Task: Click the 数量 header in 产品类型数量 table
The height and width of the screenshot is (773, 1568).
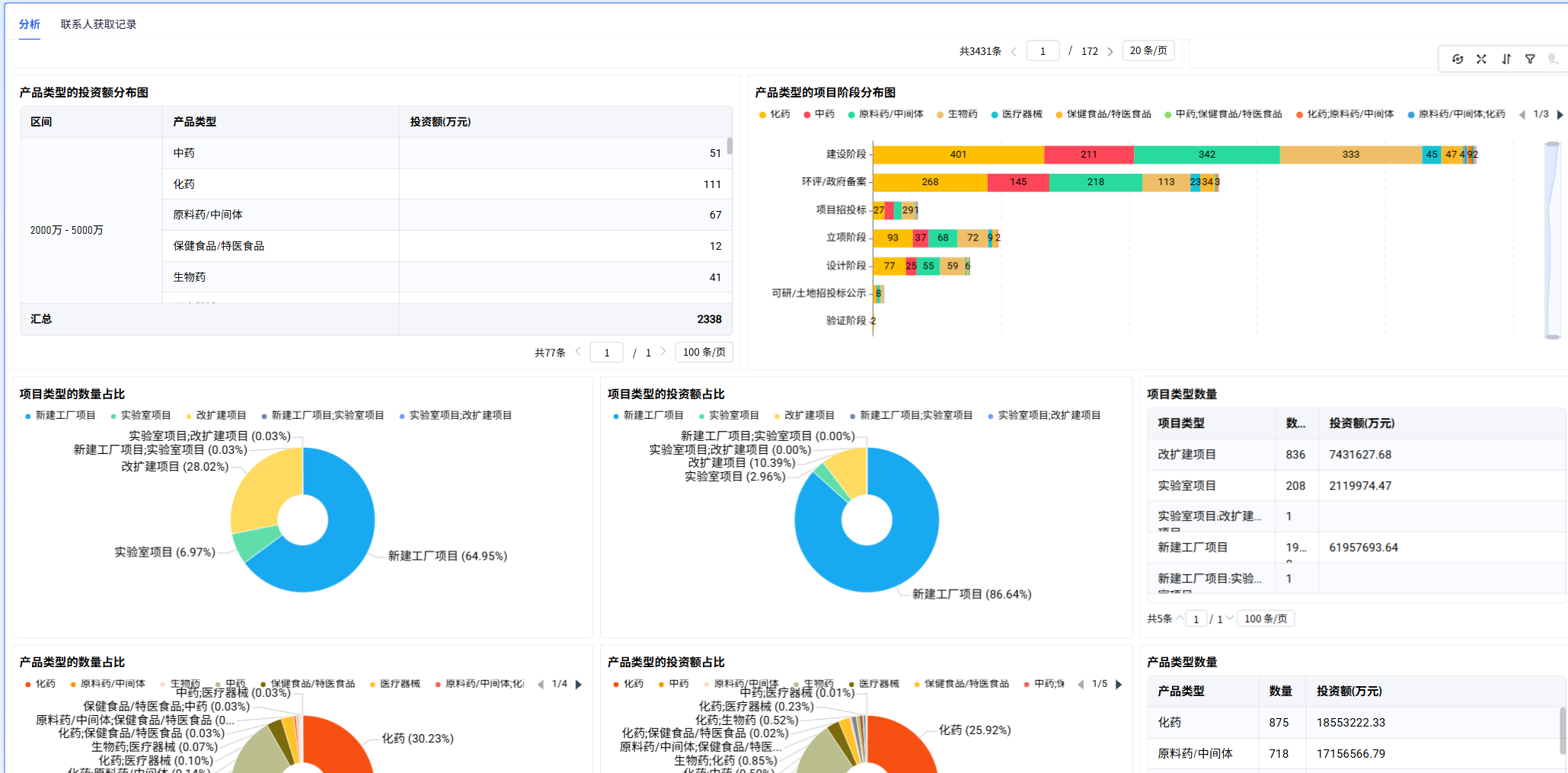Action: pos(1282,692)
